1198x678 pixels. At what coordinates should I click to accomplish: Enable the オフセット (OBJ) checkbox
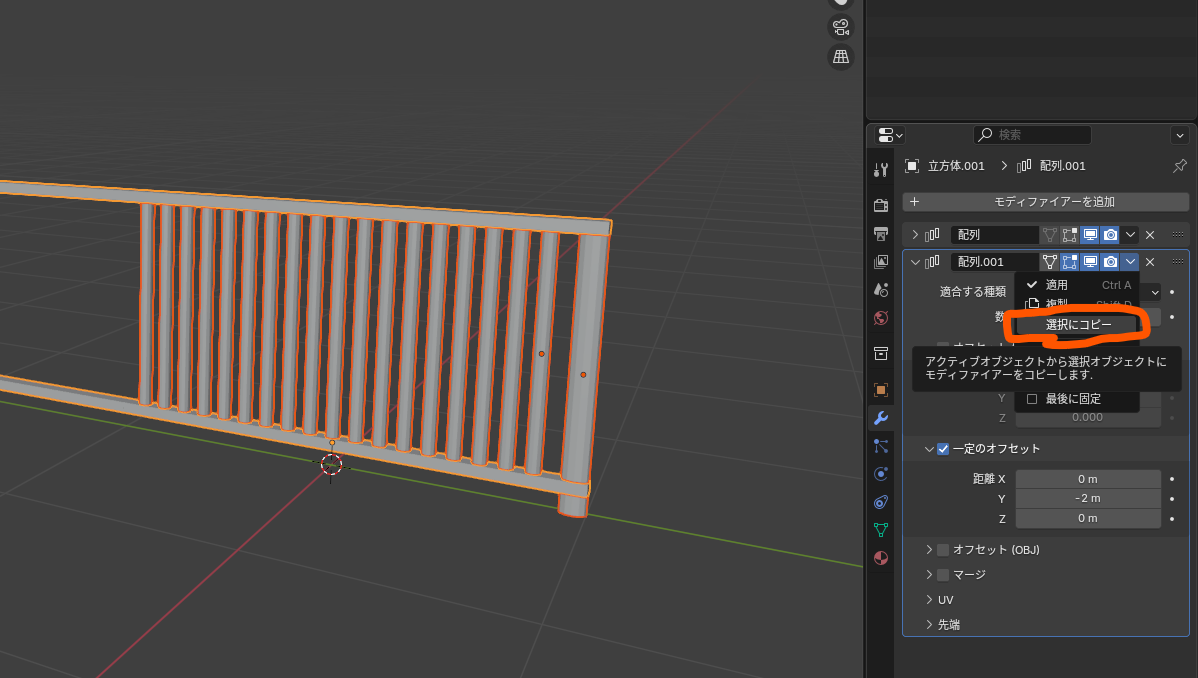(943, 550)
